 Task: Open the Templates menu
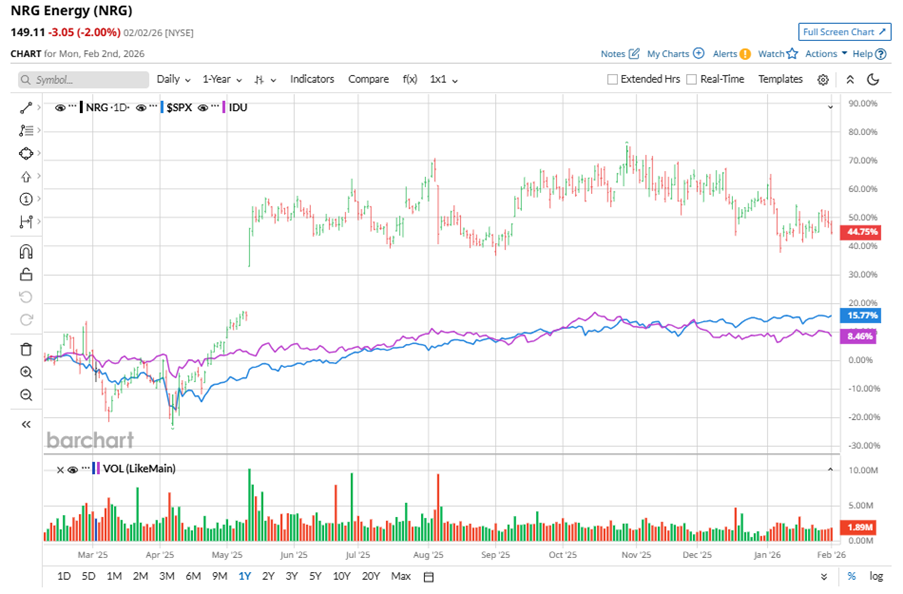[x=780, y=80]
